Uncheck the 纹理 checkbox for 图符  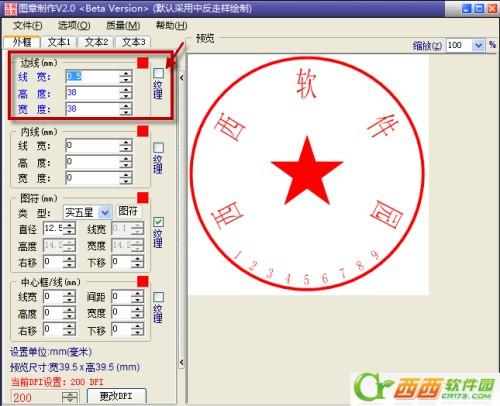coord(158,222)
